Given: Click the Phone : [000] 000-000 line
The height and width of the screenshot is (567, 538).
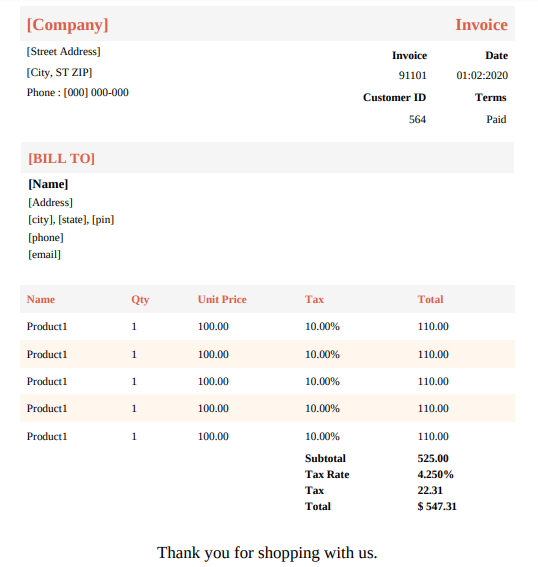Looking at the screenshot, I should 78,93.
